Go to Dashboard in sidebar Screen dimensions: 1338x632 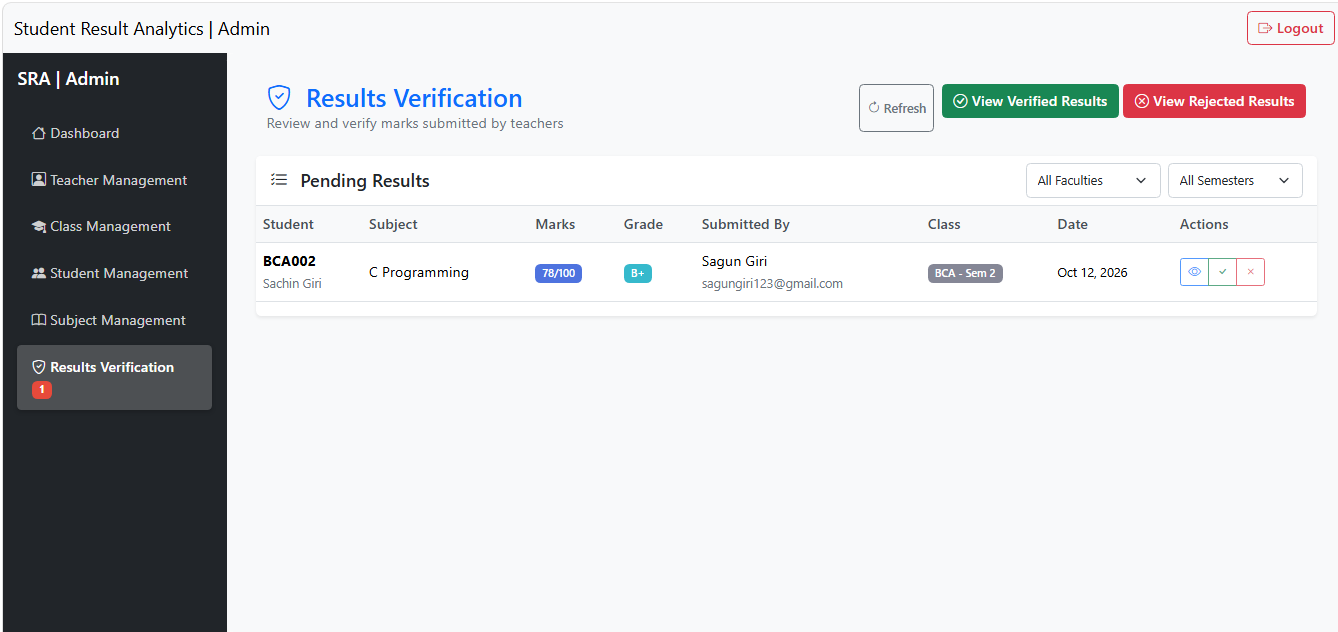(x=114, y=133)
